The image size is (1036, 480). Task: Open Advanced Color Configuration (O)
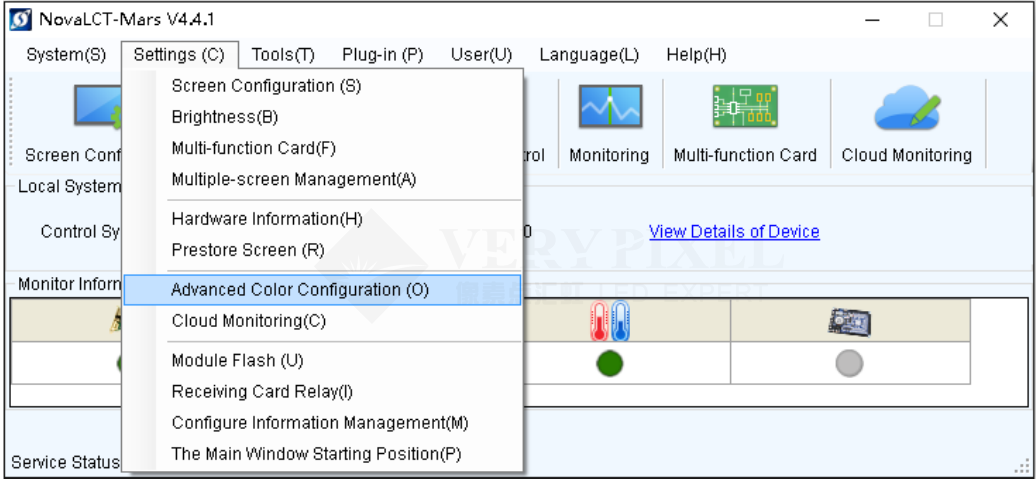click(x=322, y=290)
